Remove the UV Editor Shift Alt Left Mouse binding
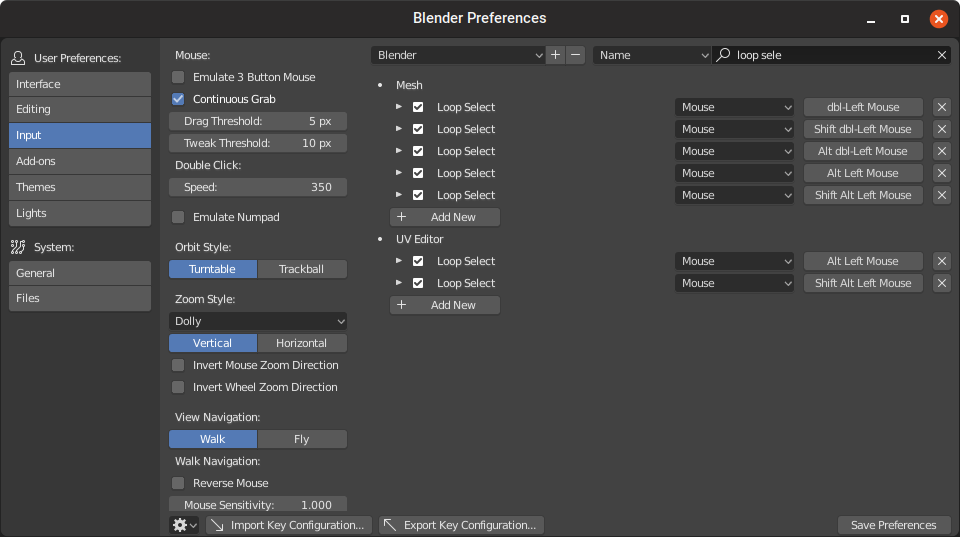 (x=942, y=284)
